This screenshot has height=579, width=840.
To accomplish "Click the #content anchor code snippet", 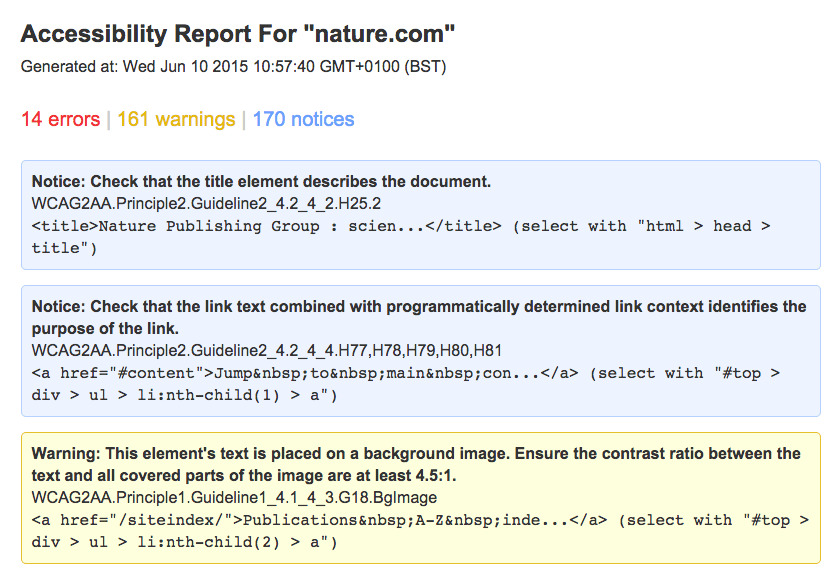I will coord(305,373).
